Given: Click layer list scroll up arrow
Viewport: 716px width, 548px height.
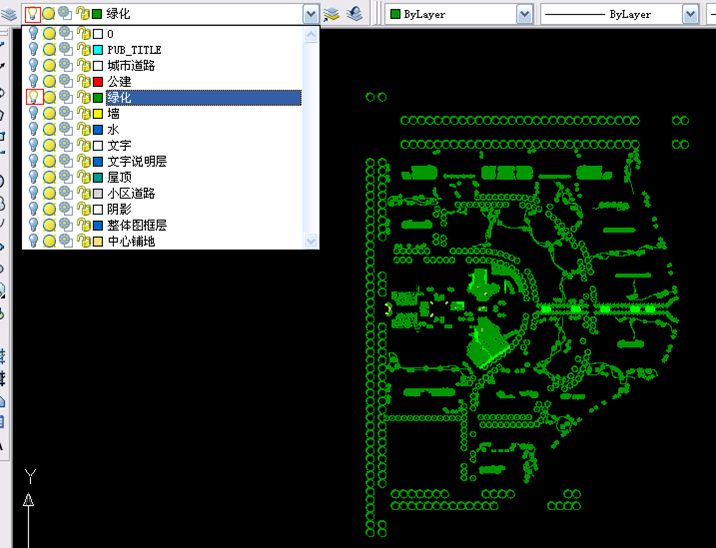Looking at the screenshot, I should tap(311, 35).
